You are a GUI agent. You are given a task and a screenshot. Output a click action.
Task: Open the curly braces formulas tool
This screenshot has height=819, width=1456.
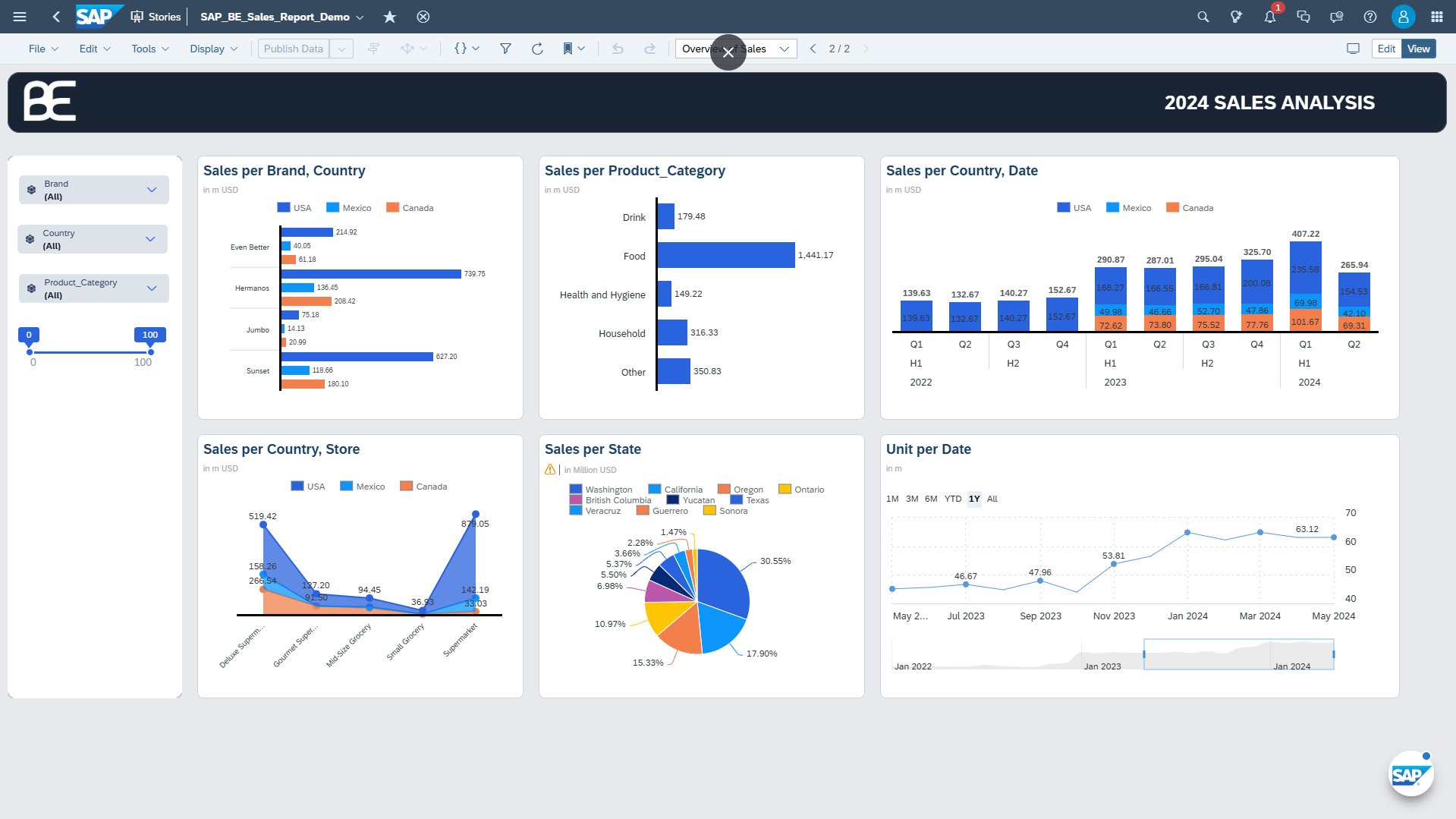(x=461, y=49)
